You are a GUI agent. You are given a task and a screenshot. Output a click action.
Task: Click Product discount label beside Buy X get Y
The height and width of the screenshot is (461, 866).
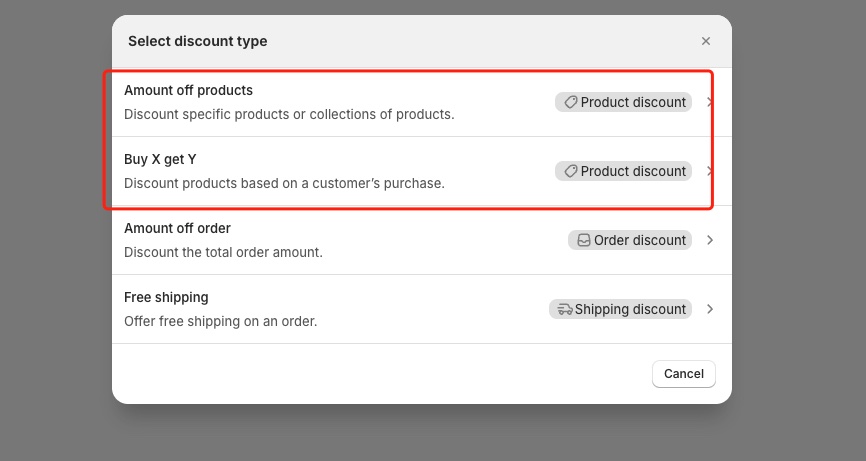point(633,171)
